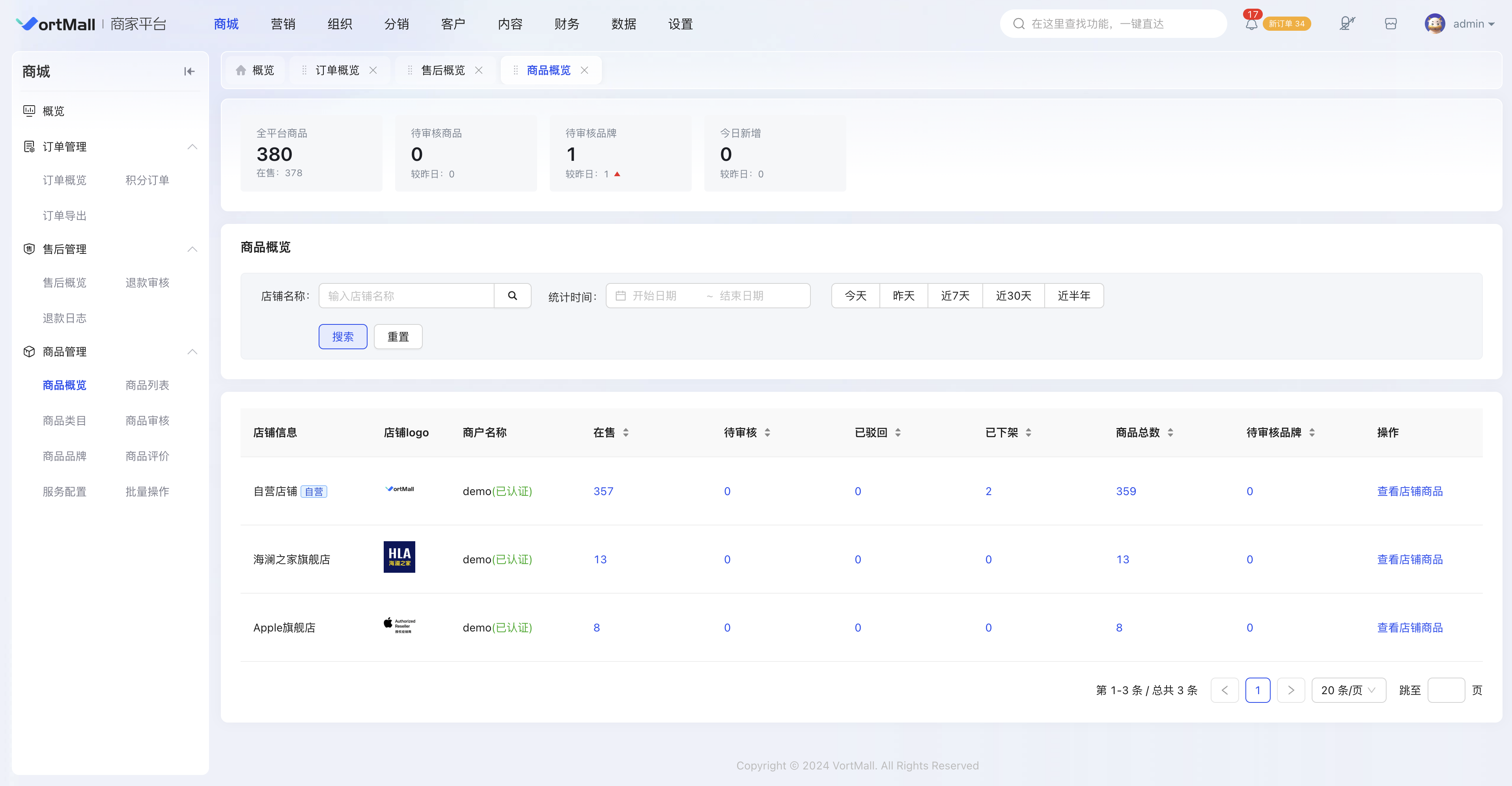Click the VortMall logo

click(x=56, y=24)
